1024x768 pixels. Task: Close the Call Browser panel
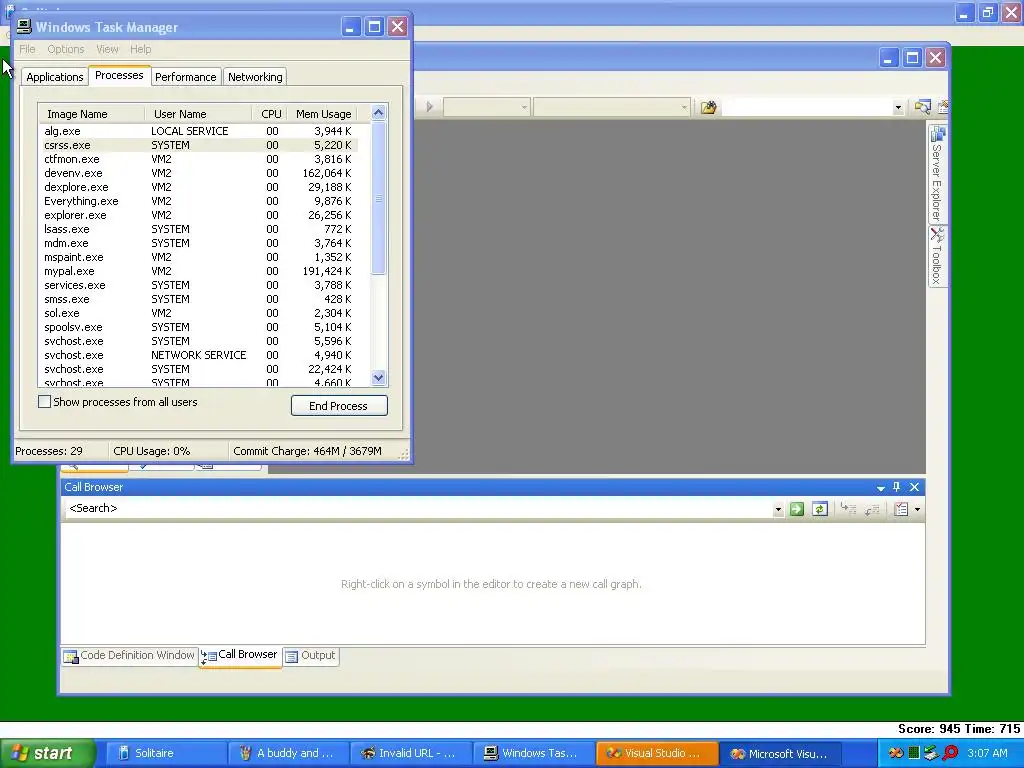(914, 487)
